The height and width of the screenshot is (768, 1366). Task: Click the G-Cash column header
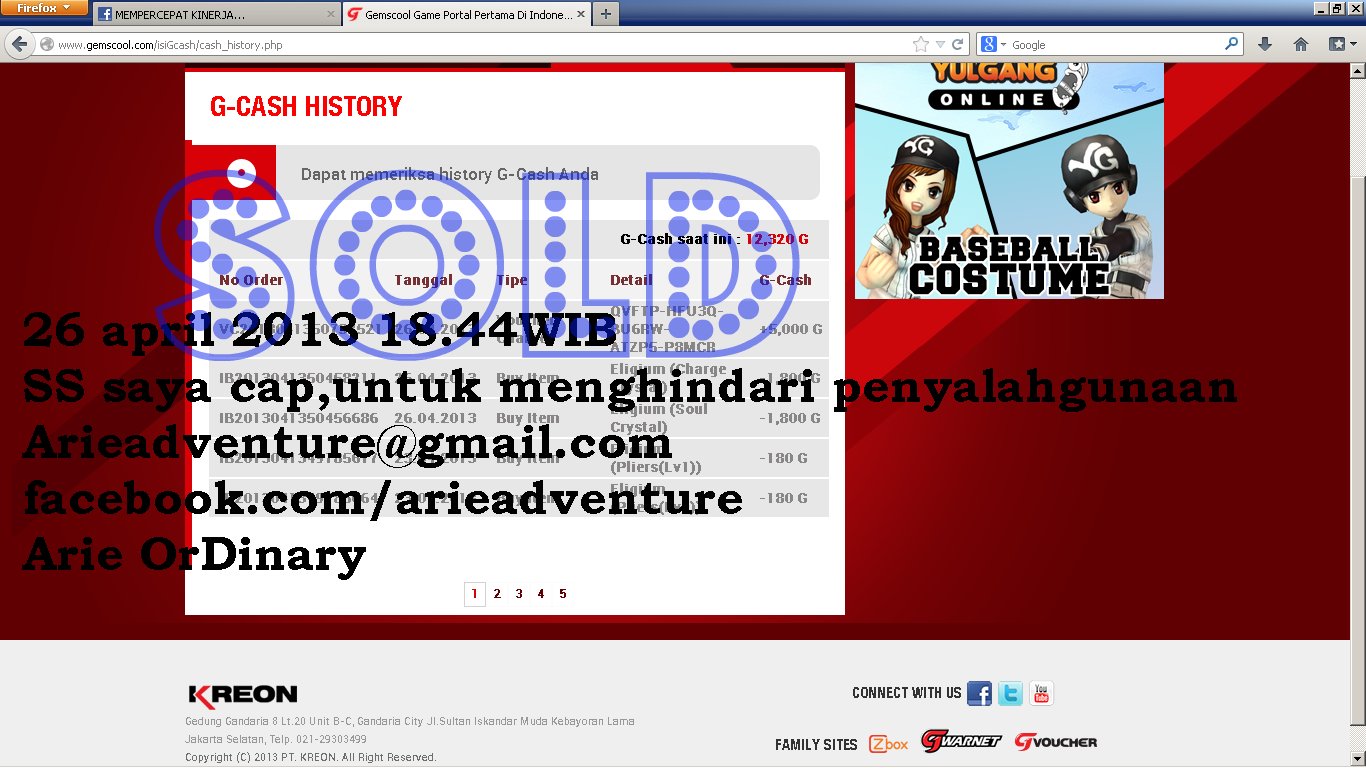tap(785, 280)
